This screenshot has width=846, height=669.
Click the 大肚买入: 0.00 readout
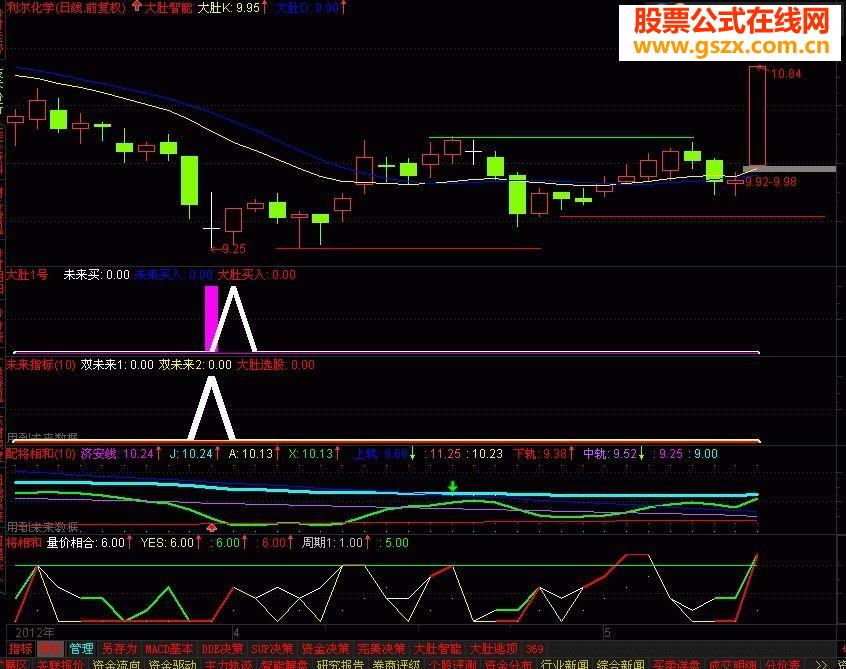tap(257, 275)
